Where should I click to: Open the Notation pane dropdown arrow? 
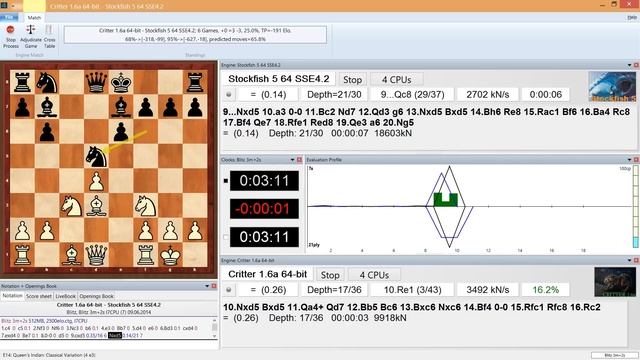pos(207,286)
